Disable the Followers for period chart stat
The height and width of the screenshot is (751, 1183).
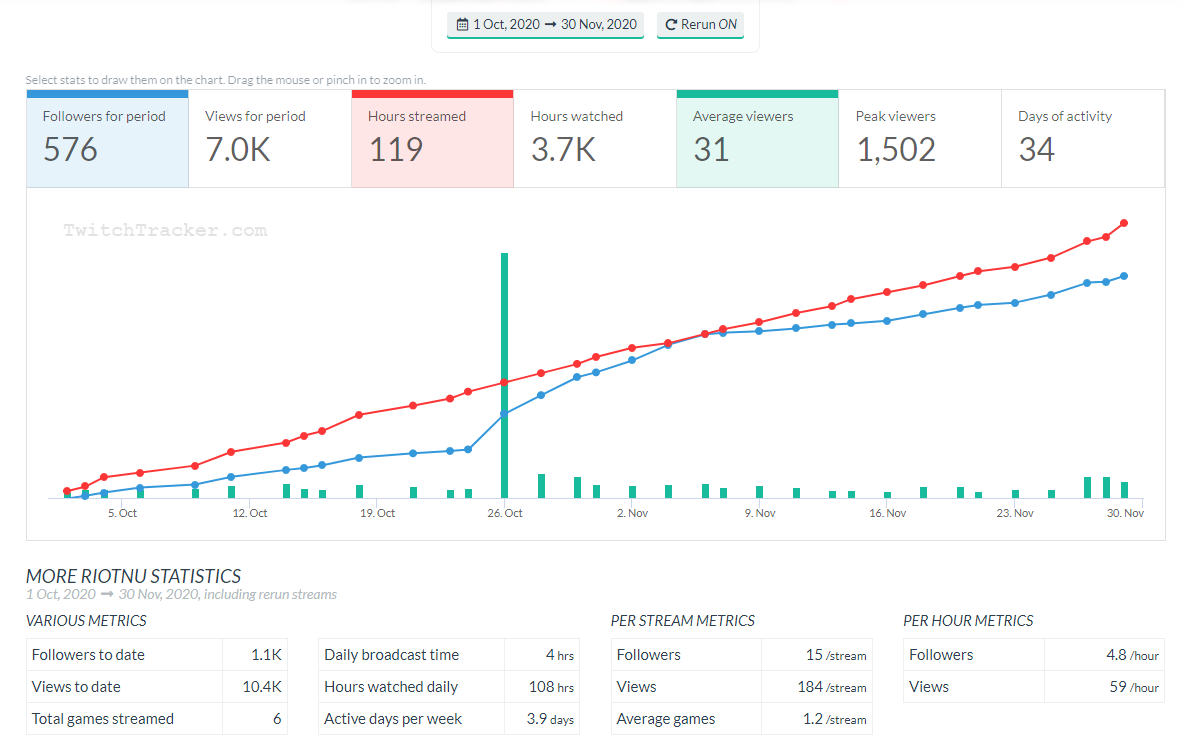107,138
